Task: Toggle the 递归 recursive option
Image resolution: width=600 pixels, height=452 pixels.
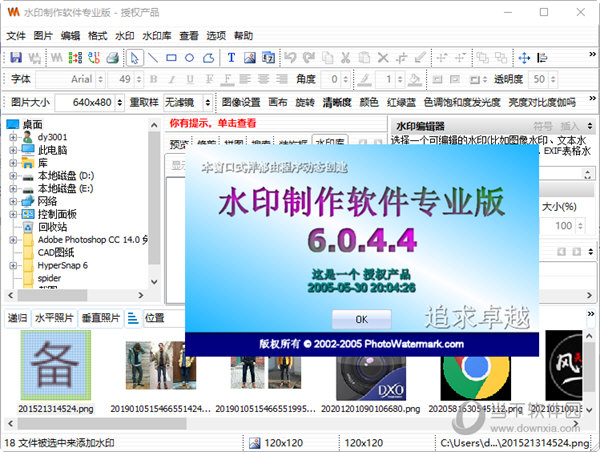Action: click(x=17, y=318)
